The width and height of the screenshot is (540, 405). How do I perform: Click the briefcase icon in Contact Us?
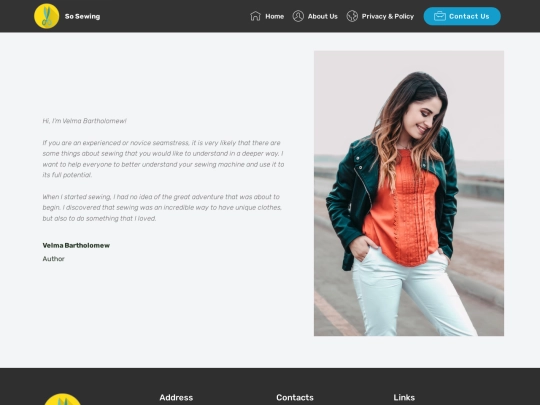pyautogui.click(x=440, y=16)
